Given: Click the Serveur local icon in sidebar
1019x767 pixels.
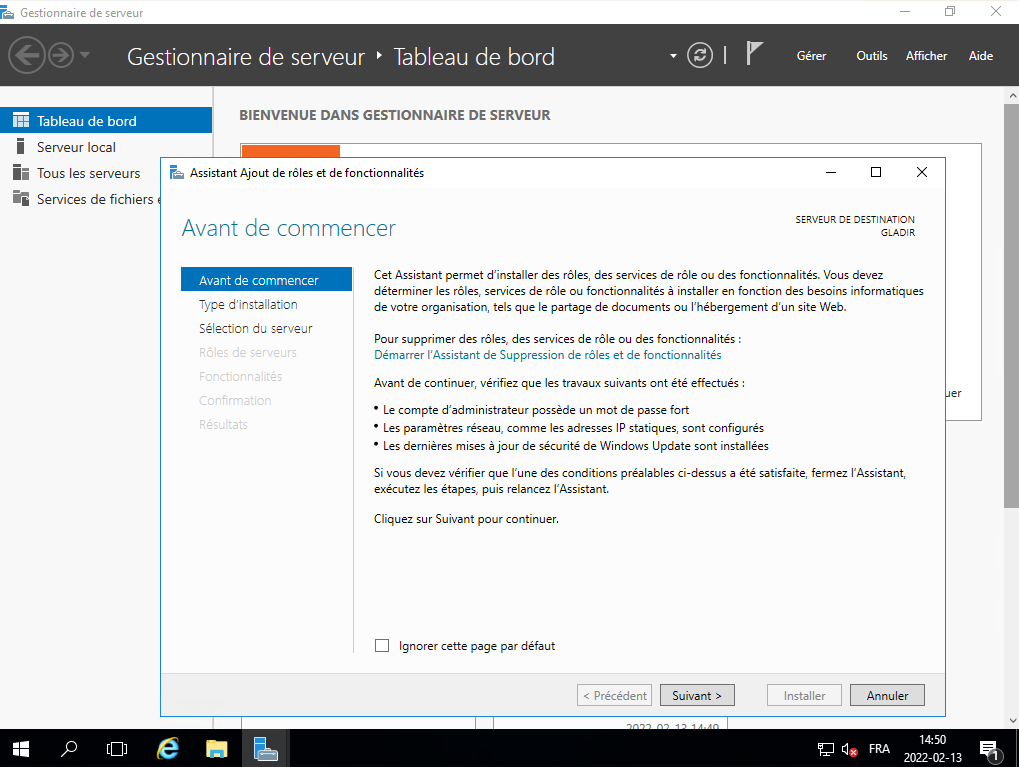Looking at the screenshot, I should [21, 146].
